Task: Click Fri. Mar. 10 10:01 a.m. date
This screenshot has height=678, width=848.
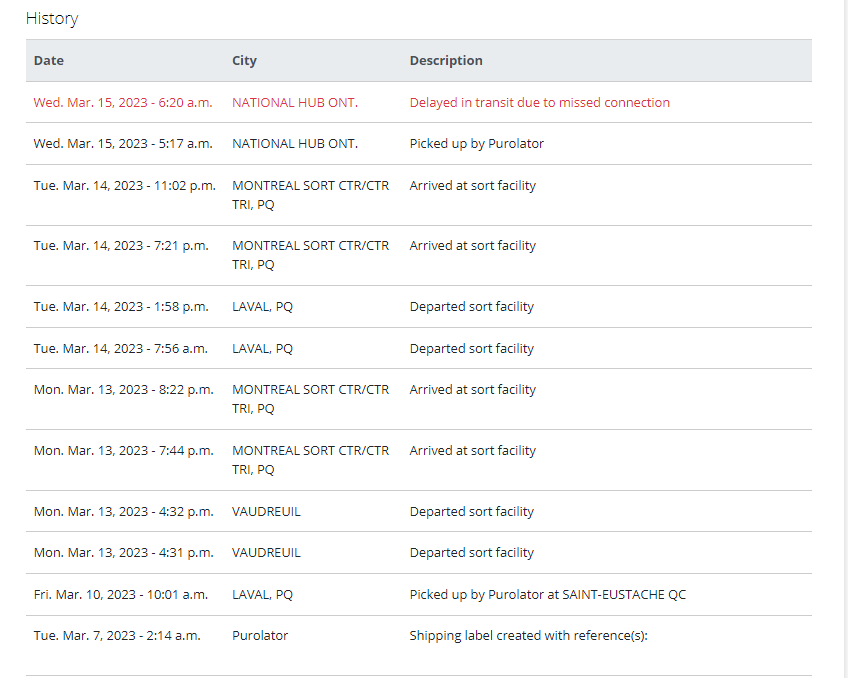Action: [121, 595]
